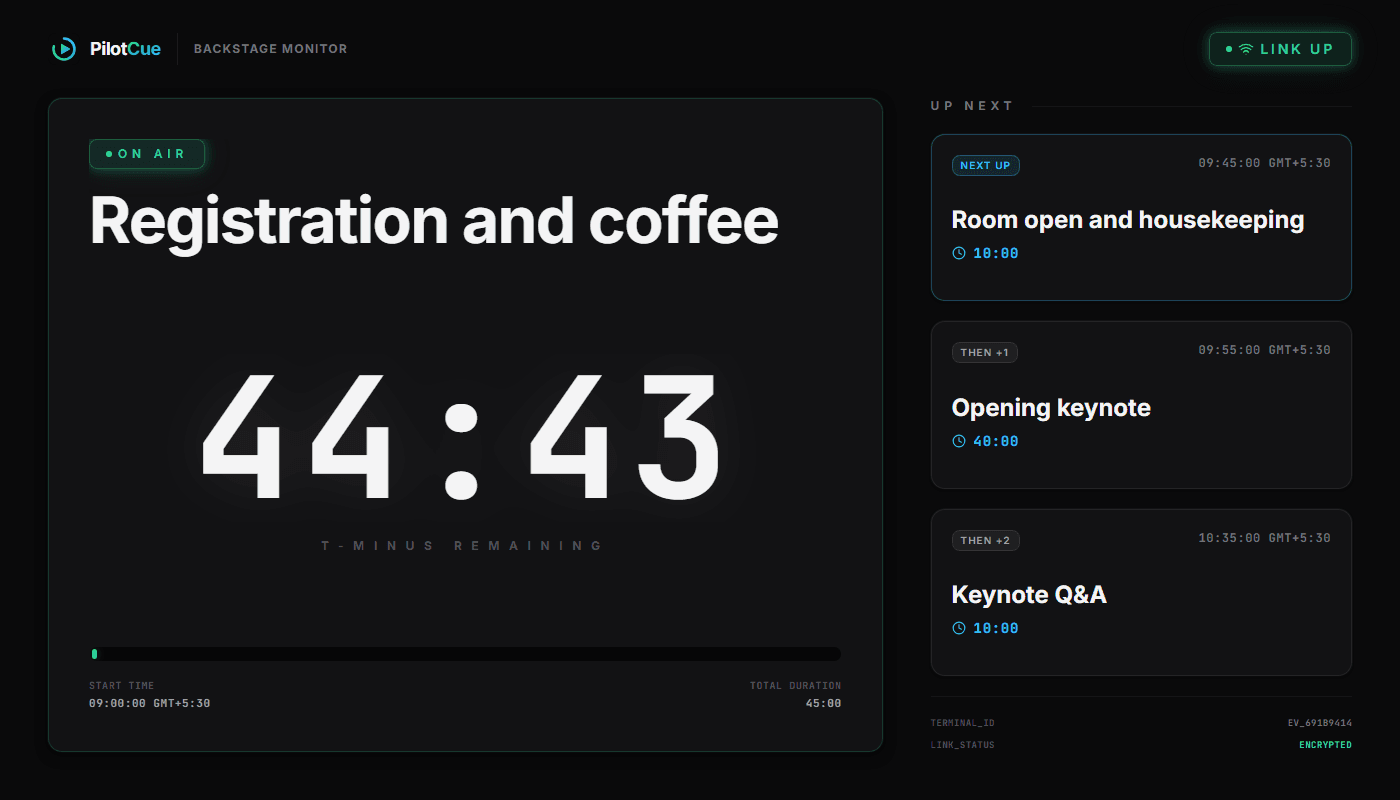Click the ENCRYPTED link status value
Viewport: 1400px width, 800px height.
[1325, 745]
